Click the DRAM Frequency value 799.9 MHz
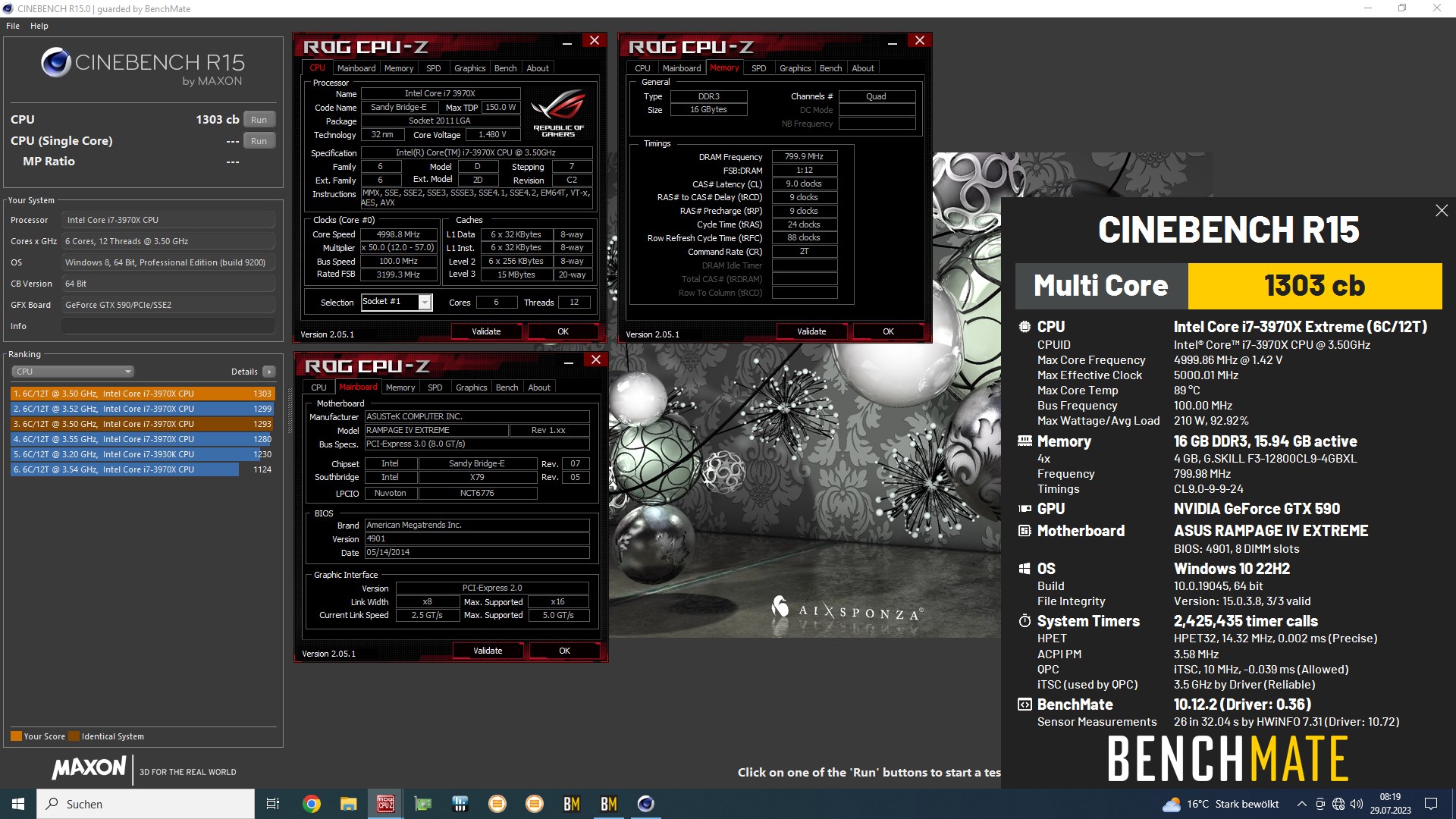The height and width of the screenshot is (819, 1456). [804, 156]
